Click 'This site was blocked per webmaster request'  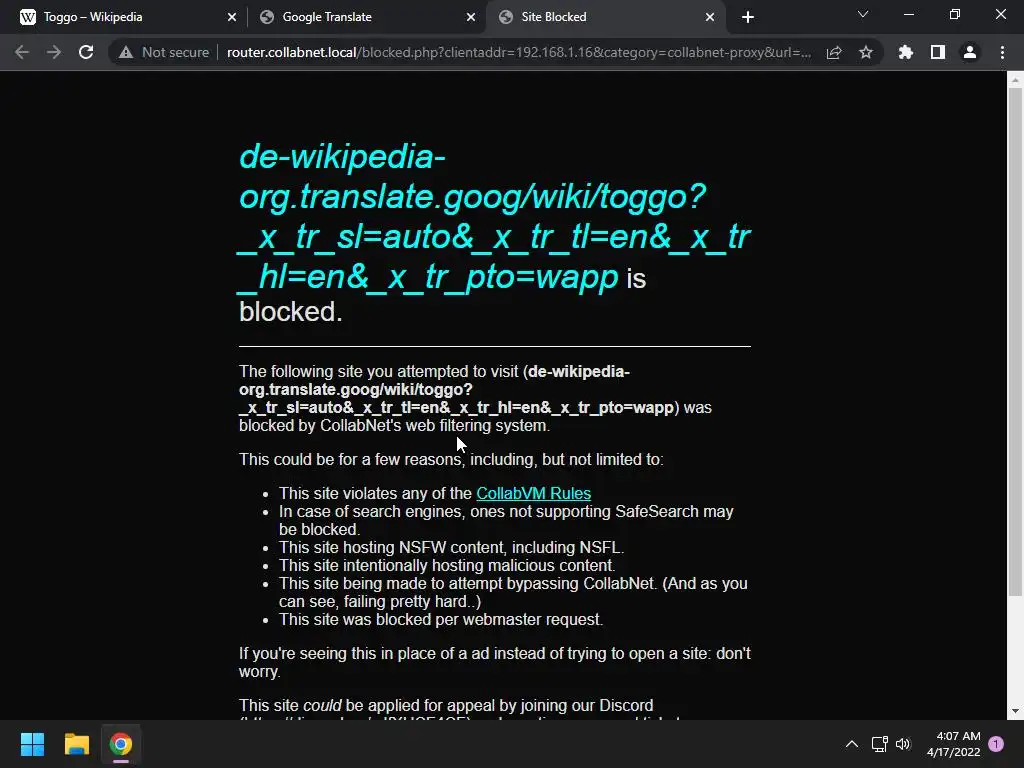click(441, 620)
